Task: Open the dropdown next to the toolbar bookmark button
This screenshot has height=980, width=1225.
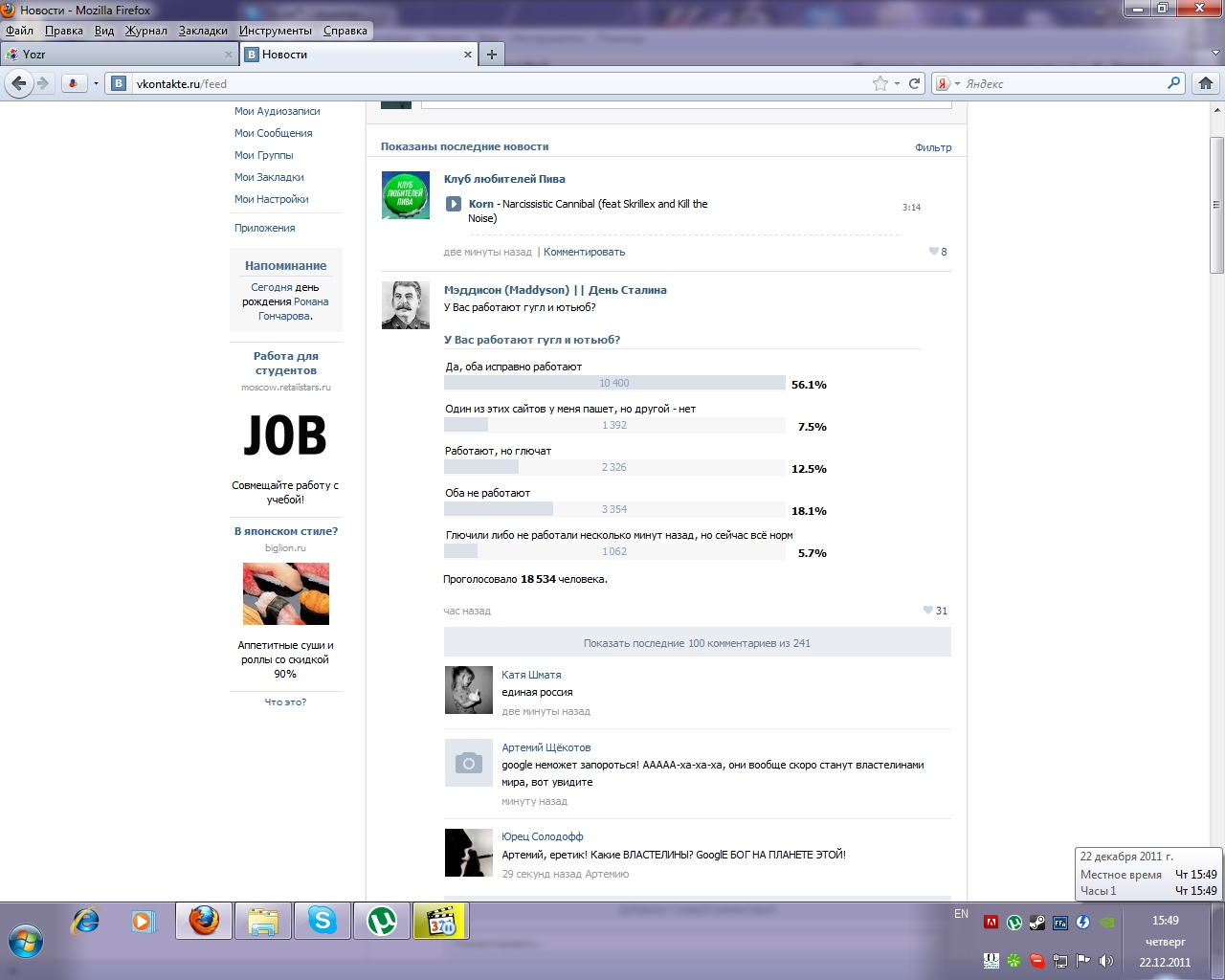Action: click(x=96, y=83)
